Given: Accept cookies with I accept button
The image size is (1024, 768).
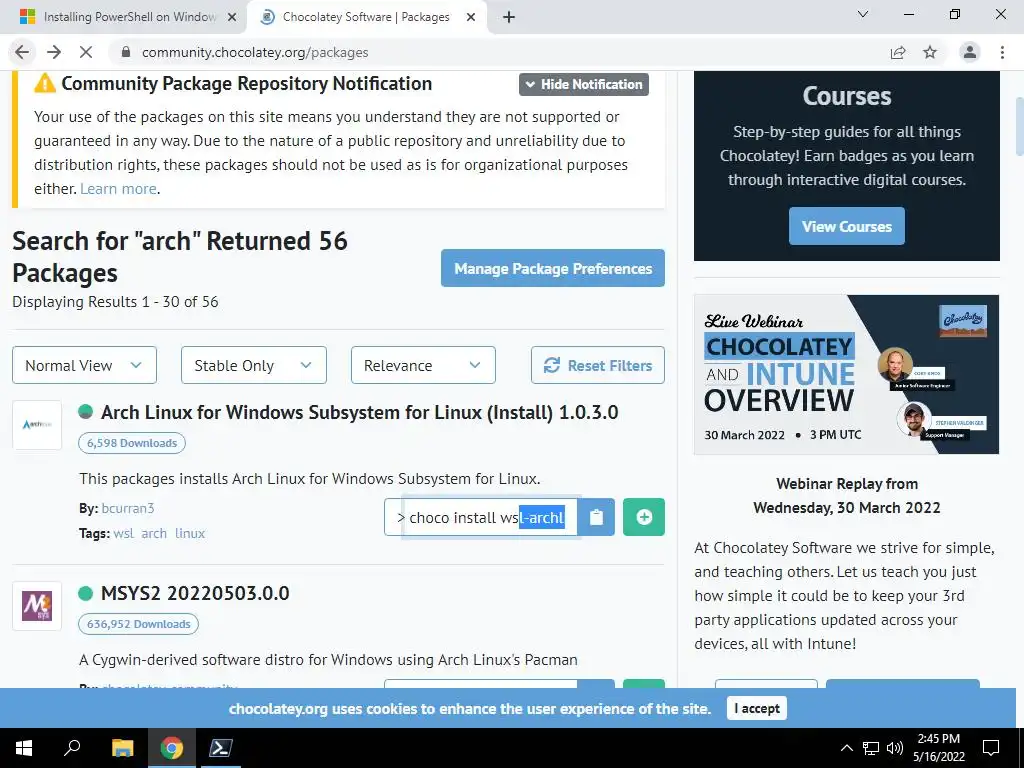Looking at the screenshot, I should 756,708.
